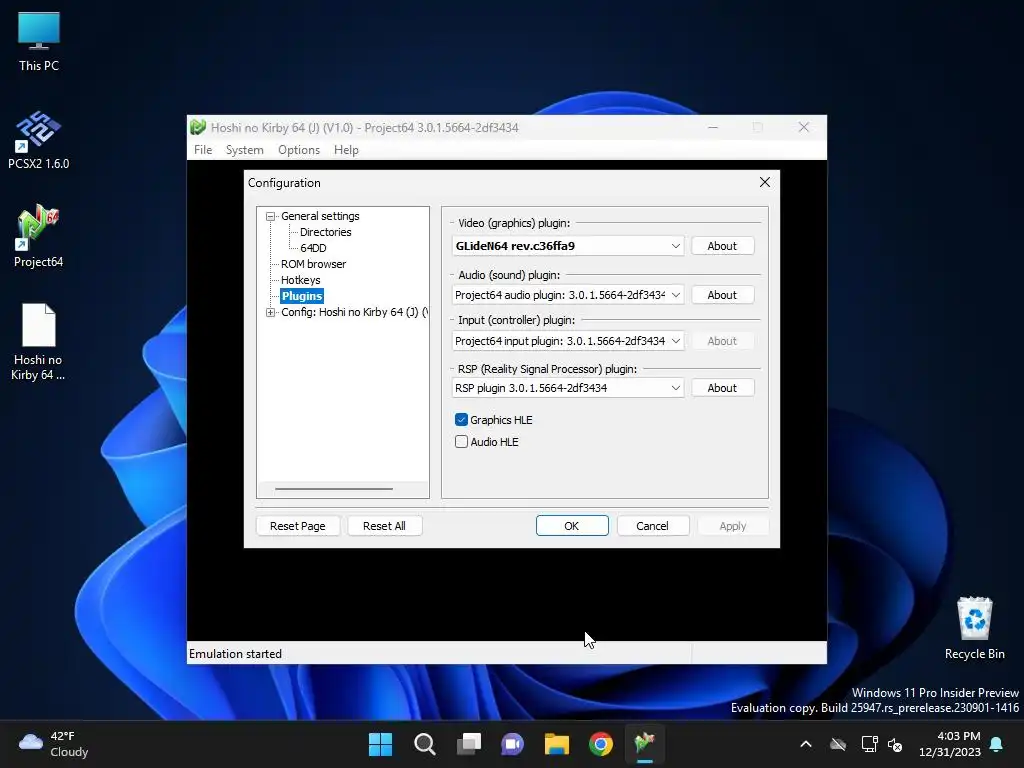Open the System menu

[245, 150]
